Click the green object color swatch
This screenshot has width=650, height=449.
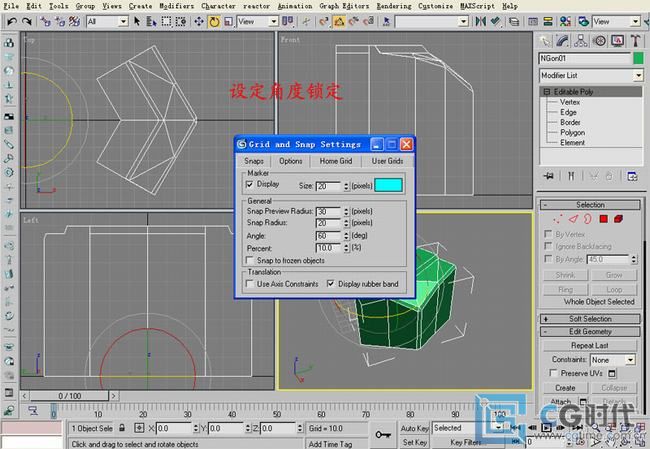638,58
